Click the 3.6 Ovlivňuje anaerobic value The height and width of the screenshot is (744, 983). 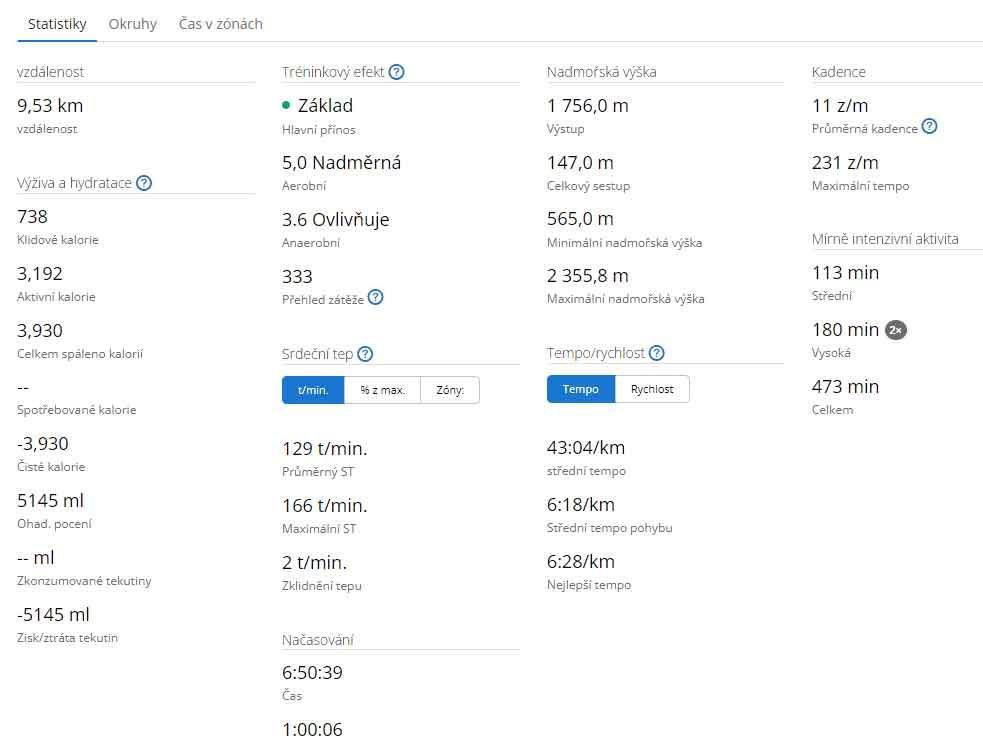point(335,220)
